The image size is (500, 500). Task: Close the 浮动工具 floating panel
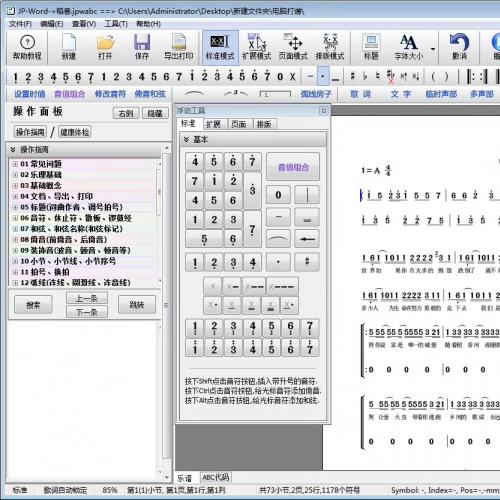click(x=323, y=110)
